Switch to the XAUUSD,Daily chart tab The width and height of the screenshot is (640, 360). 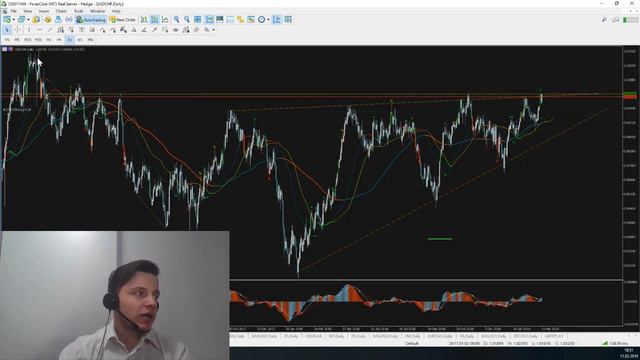point(264,336)
